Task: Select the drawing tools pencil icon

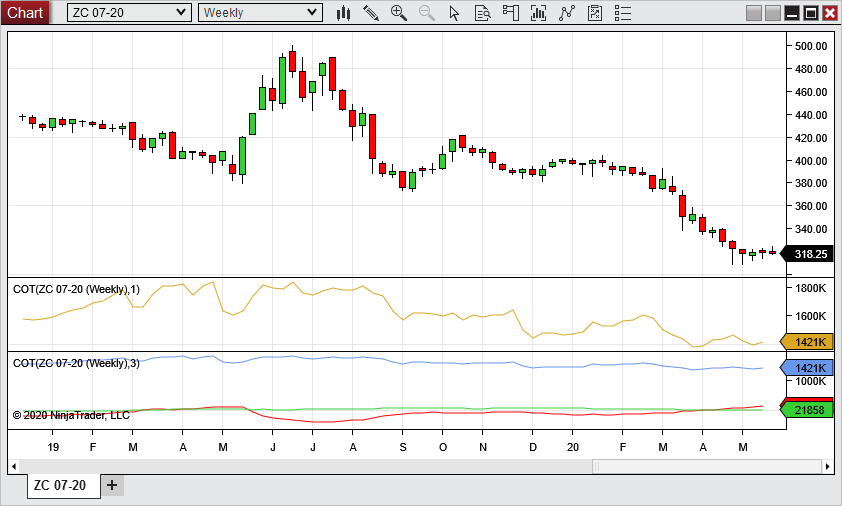Action: click(x=371, y=13)
